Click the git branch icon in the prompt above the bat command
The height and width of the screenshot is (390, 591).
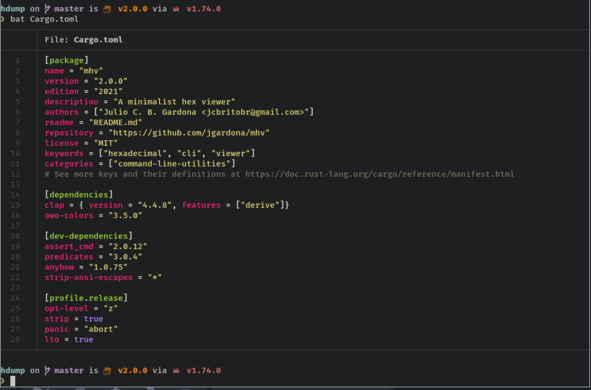[47, 9]
